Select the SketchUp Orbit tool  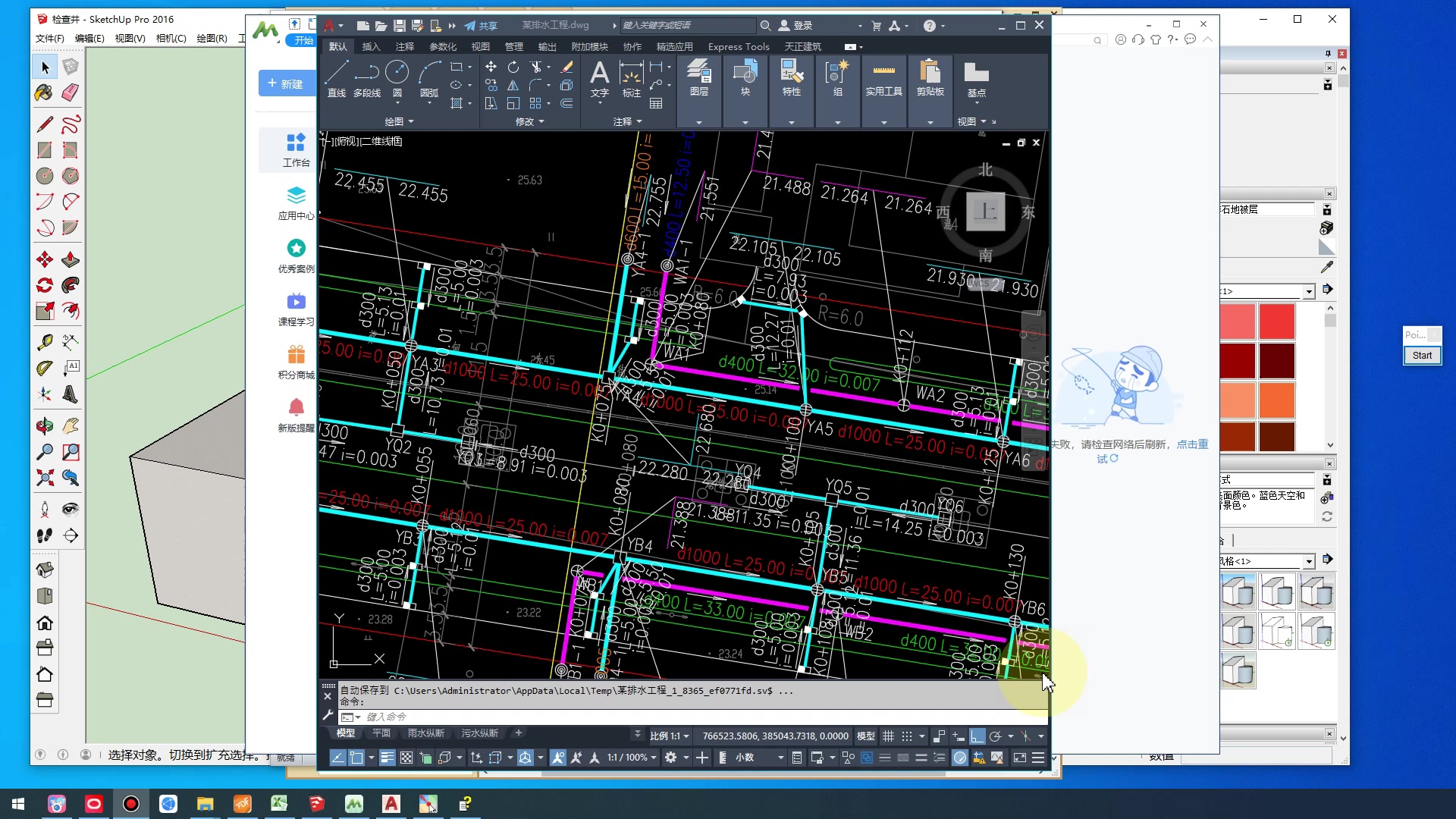coord(45,425)
